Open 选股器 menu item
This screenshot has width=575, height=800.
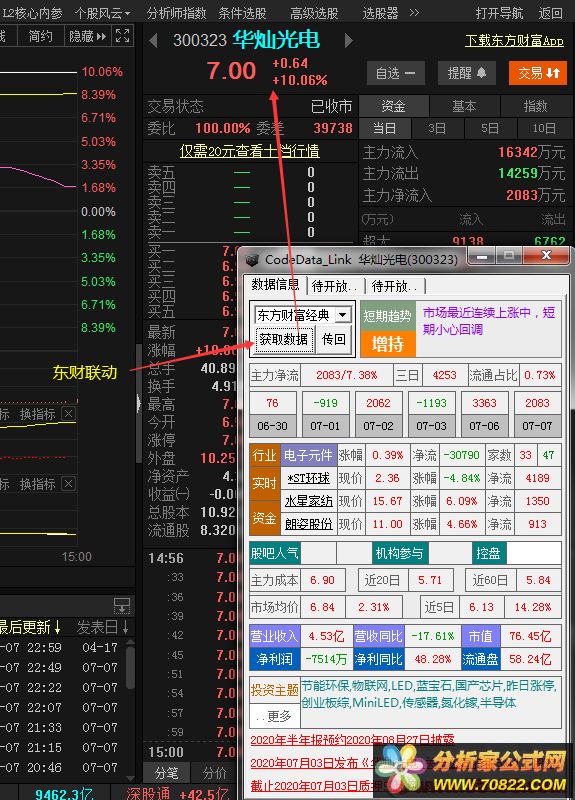(380, 13)
